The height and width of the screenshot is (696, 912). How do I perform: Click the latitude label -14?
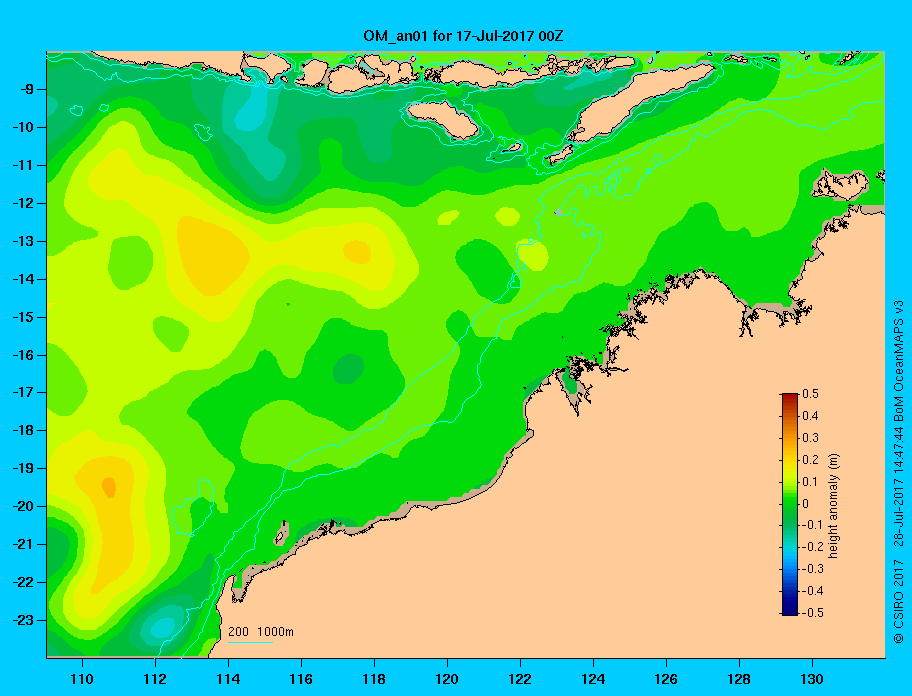pyautogui.click(x=26, y=279)
